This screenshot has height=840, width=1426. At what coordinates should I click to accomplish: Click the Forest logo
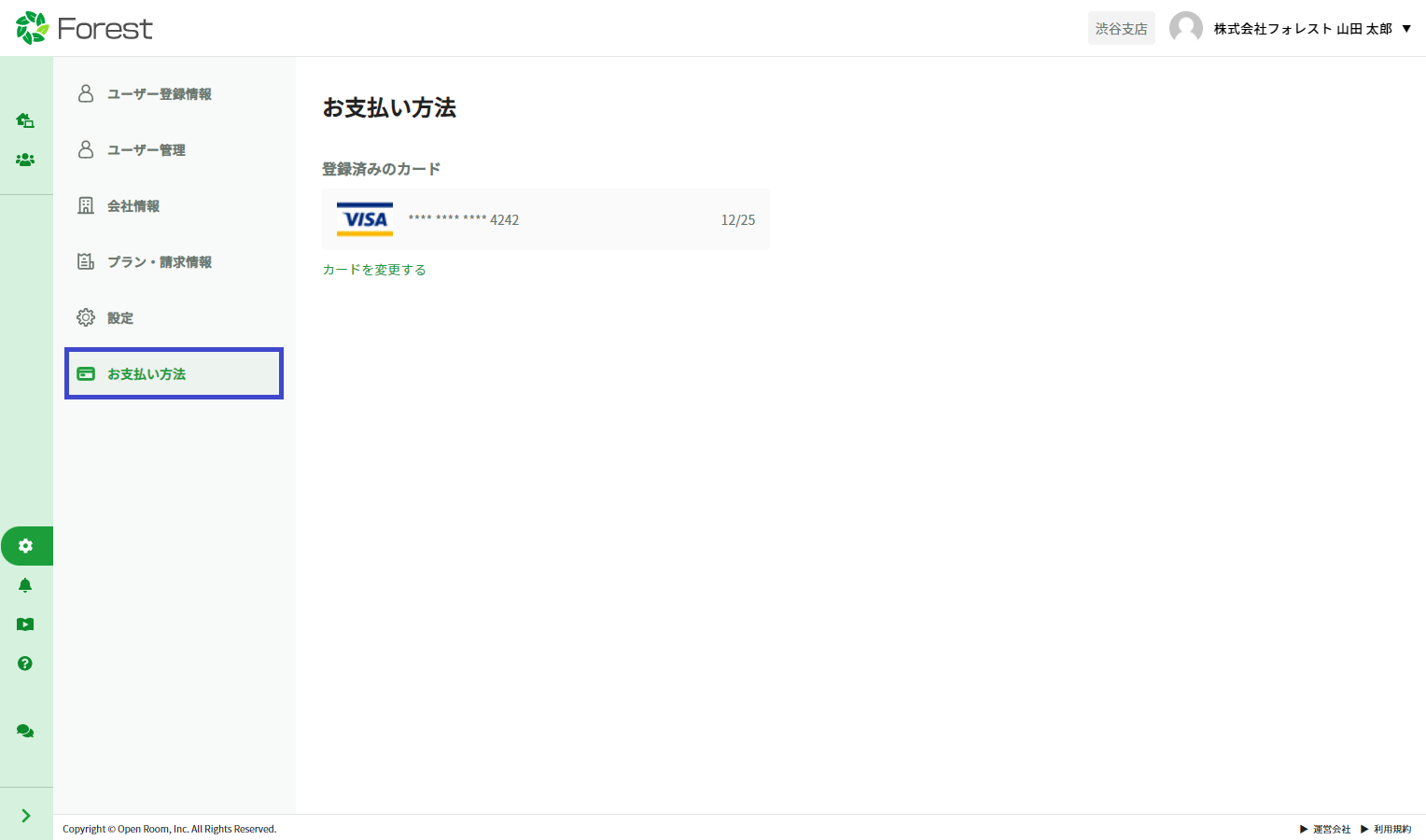point(84,28)
